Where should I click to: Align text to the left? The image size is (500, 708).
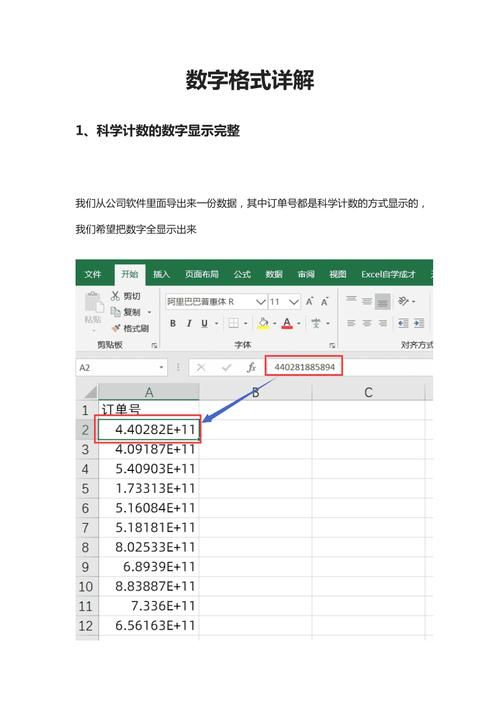(x=351, y=323)
